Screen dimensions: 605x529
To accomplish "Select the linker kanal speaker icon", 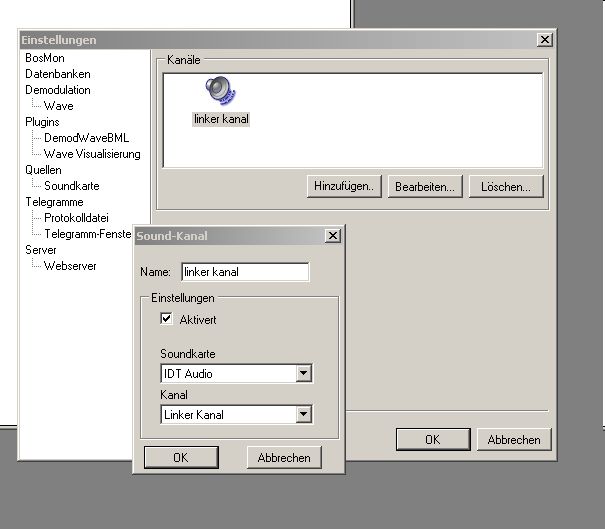I will [x=220, y=92].
